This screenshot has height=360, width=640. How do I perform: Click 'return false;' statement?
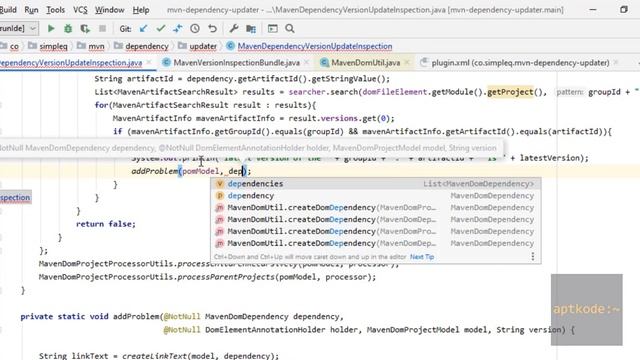(x=106, y=224)
